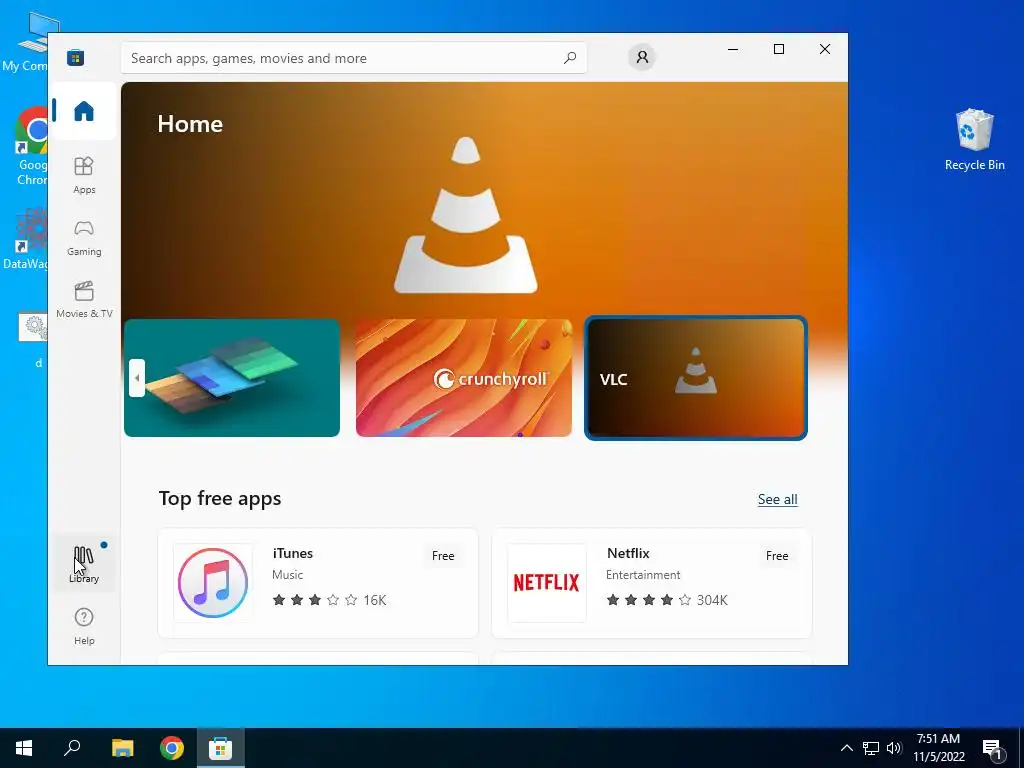Open the Home tab in Store sidebar
The width and height of the screenshot is (1024, 768).
click(x=84, y=111)
